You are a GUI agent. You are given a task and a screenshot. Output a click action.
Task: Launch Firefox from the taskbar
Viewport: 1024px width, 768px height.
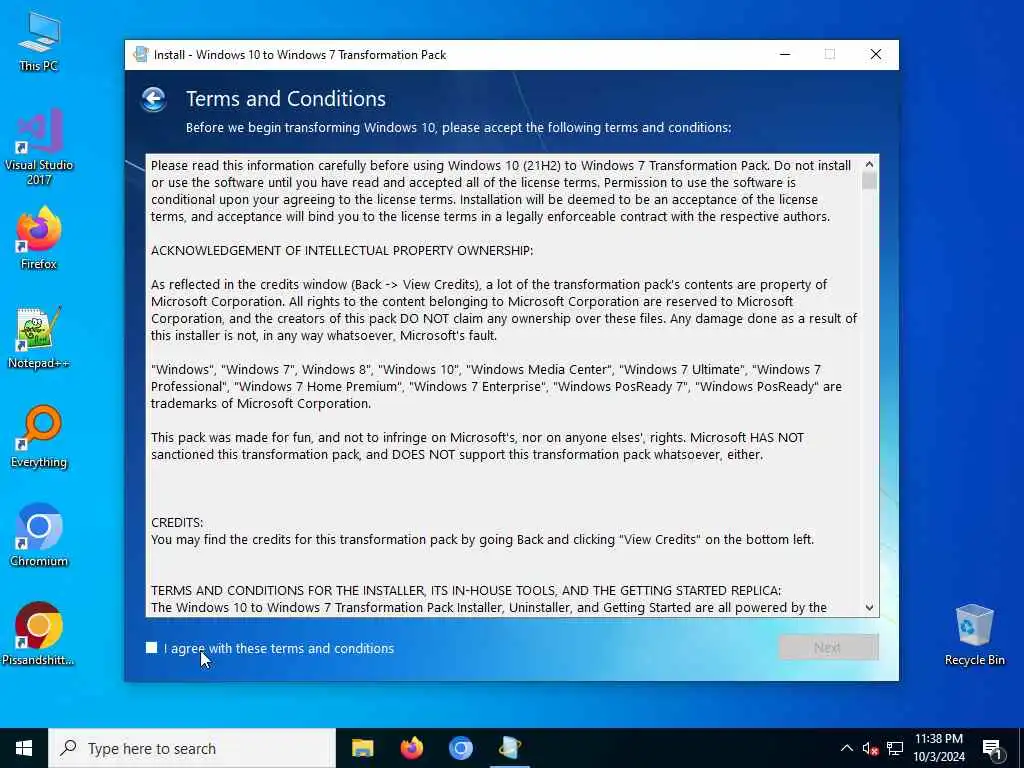[411, 748]
